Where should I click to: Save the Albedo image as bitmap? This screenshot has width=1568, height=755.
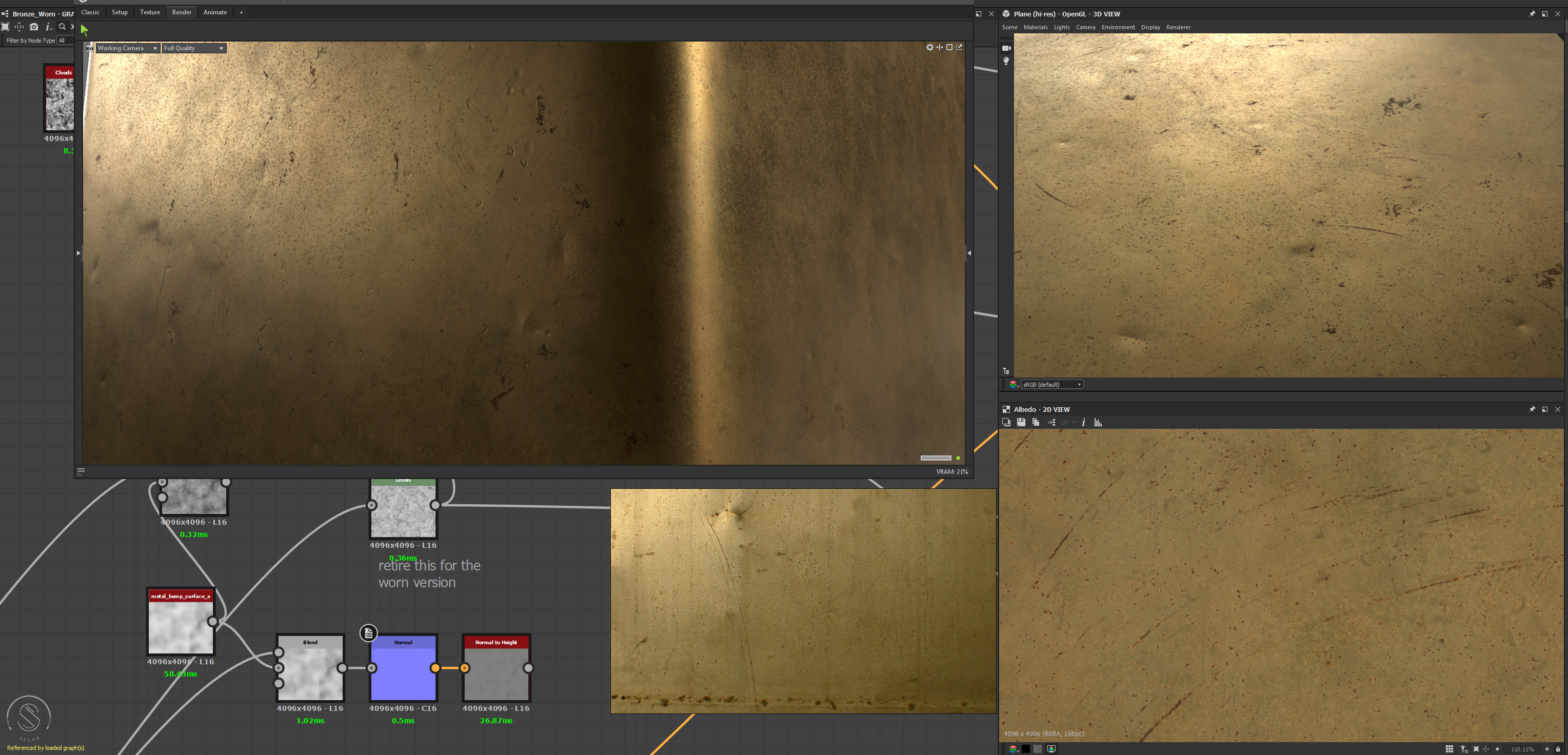[x=1021, y=422]
